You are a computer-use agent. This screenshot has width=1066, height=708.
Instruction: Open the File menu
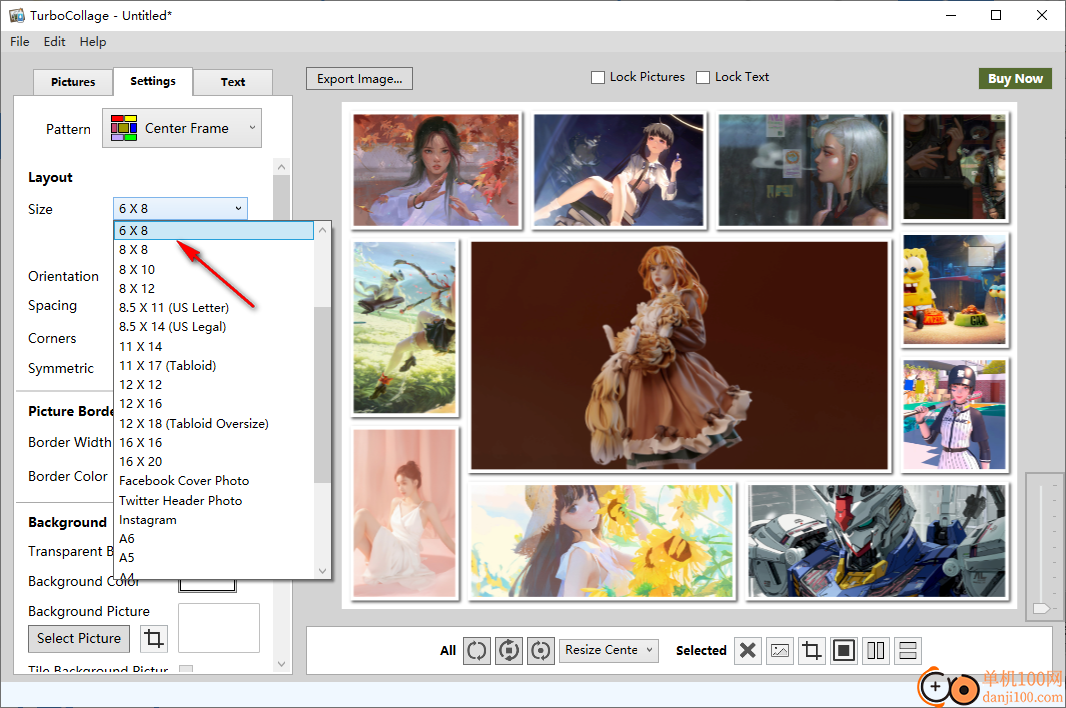(x=20, y=41)
